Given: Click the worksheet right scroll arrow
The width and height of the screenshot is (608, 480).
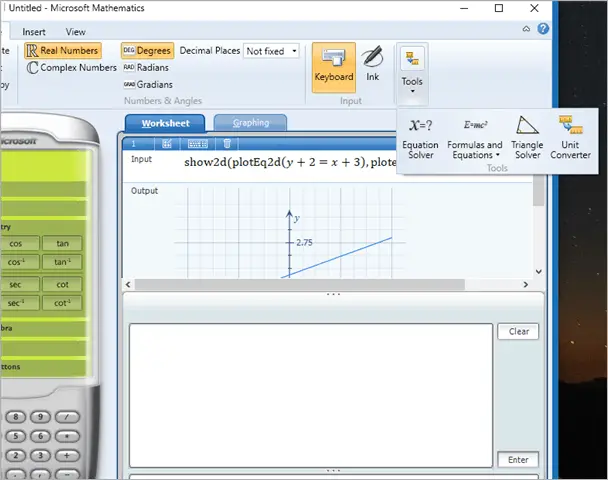Looking at the screenshot, I should (525, 285).
